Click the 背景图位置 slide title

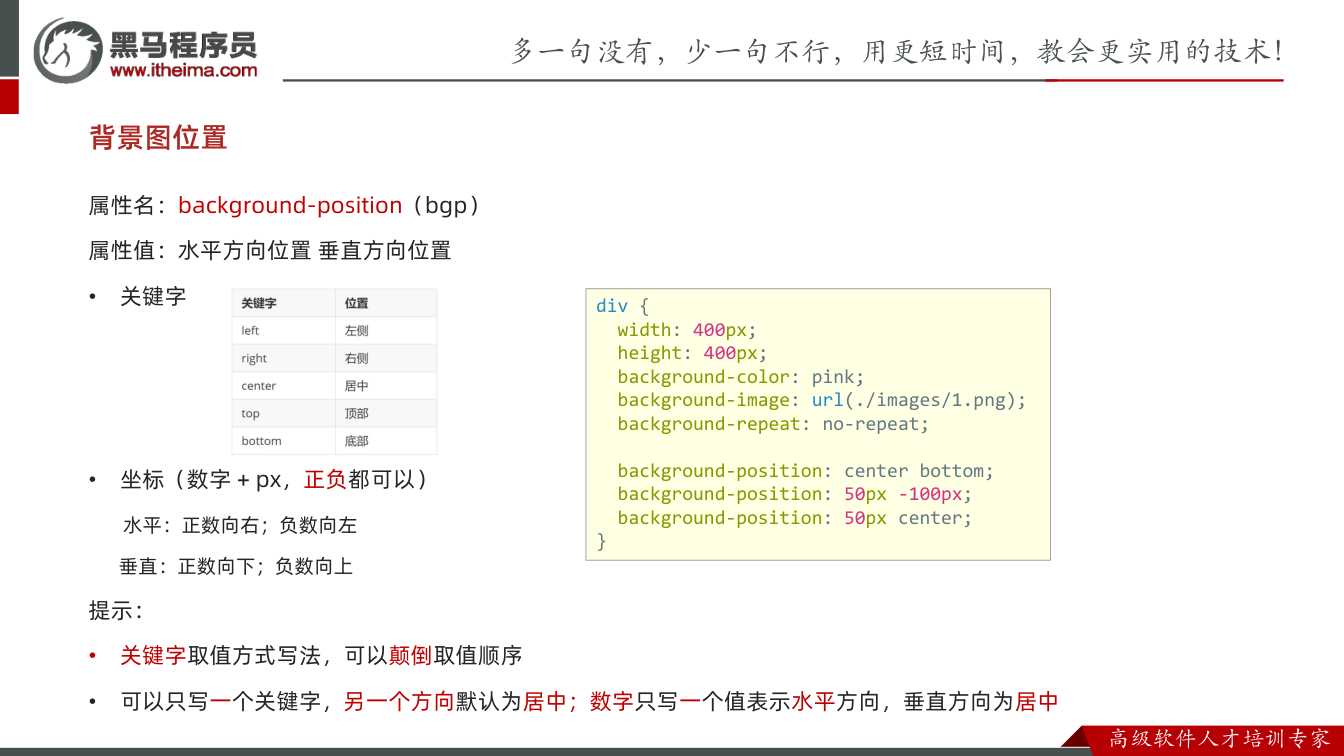click(158, 137)
